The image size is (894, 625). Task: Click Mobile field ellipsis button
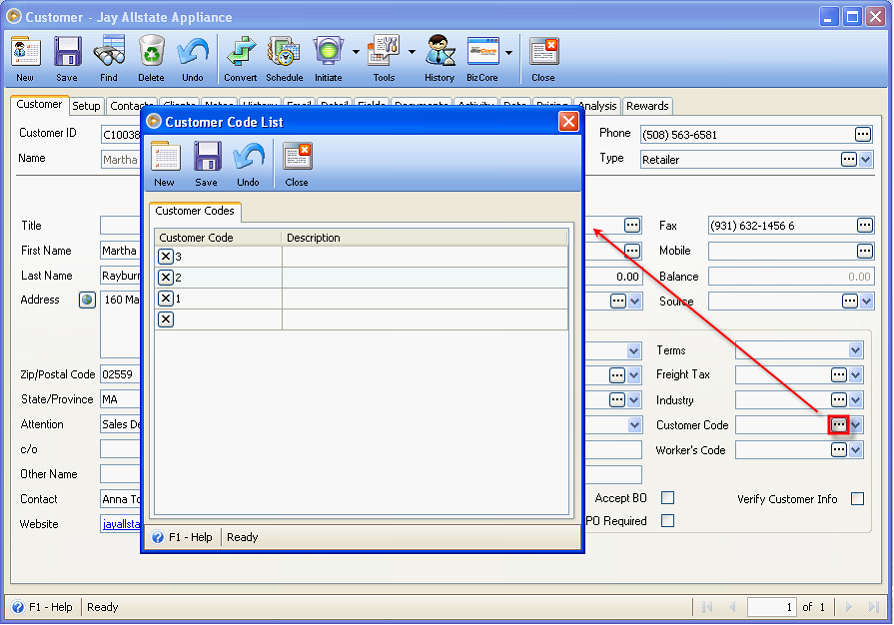[x=864, y=251]
